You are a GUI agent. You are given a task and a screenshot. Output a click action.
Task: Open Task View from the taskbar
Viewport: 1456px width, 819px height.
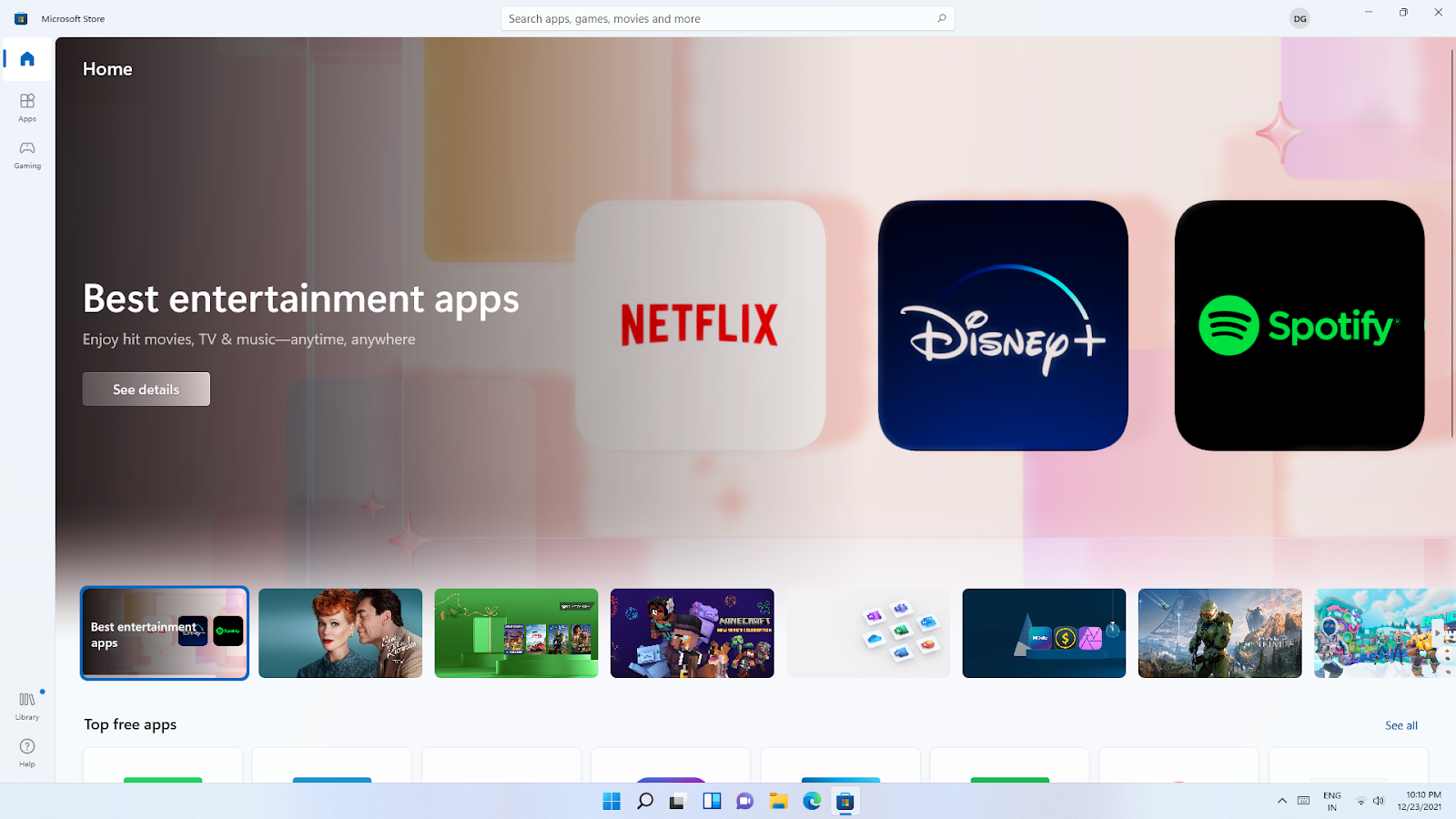tap(677, 802)
